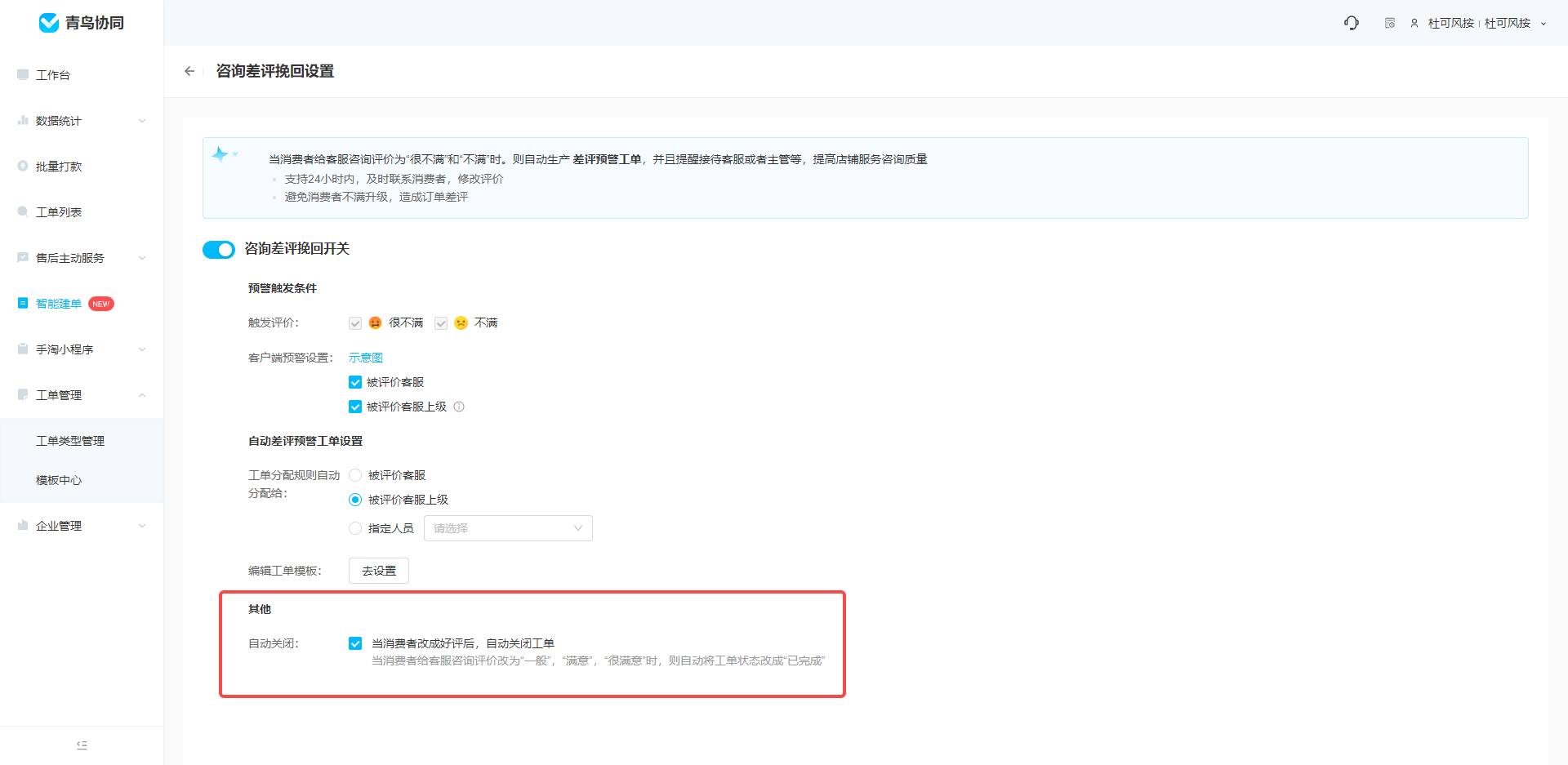Open the 工单类型管理 submenu item
1568x765 pixels.
[82, 441]
